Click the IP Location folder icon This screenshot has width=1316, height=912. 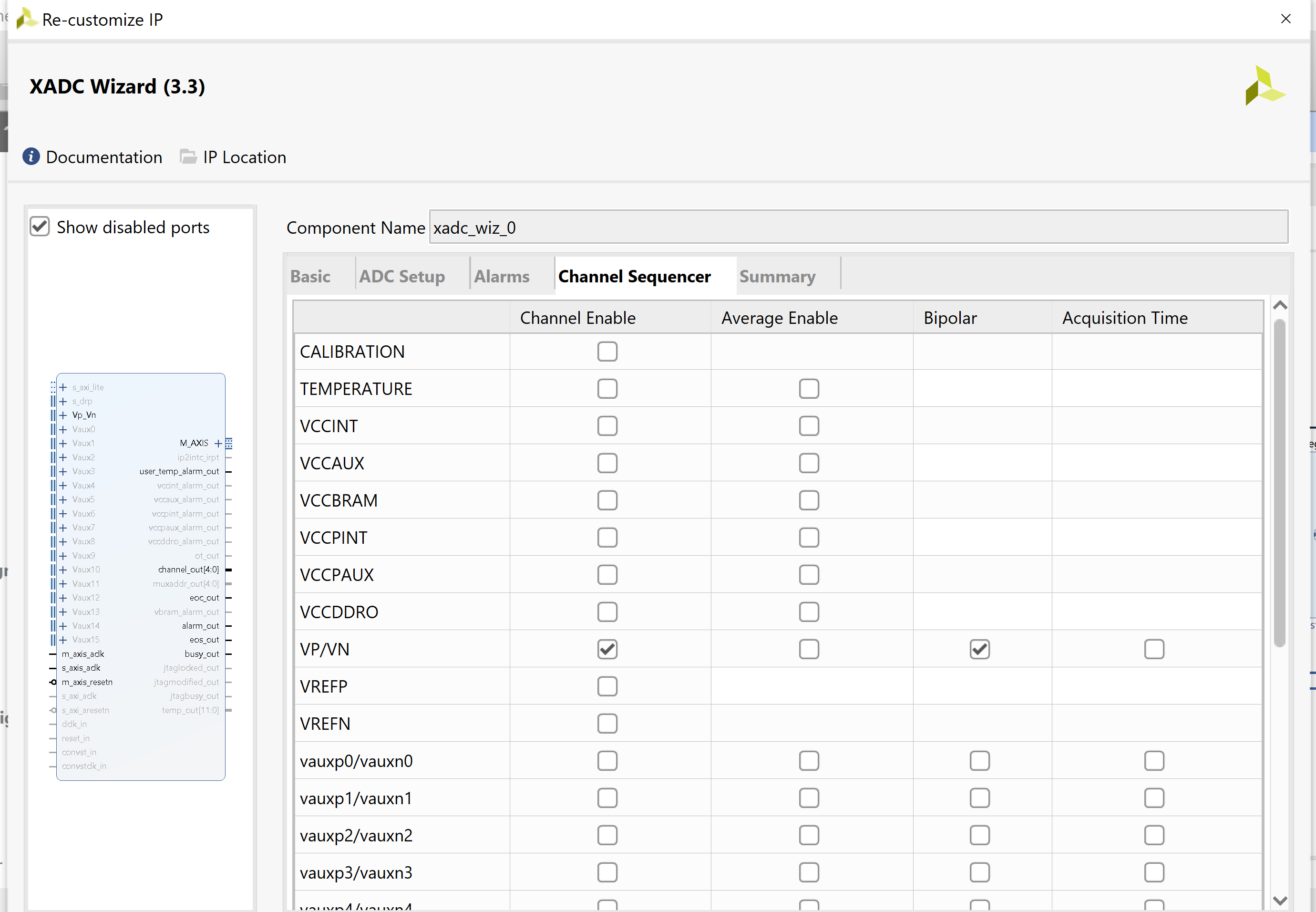(188, 156)
